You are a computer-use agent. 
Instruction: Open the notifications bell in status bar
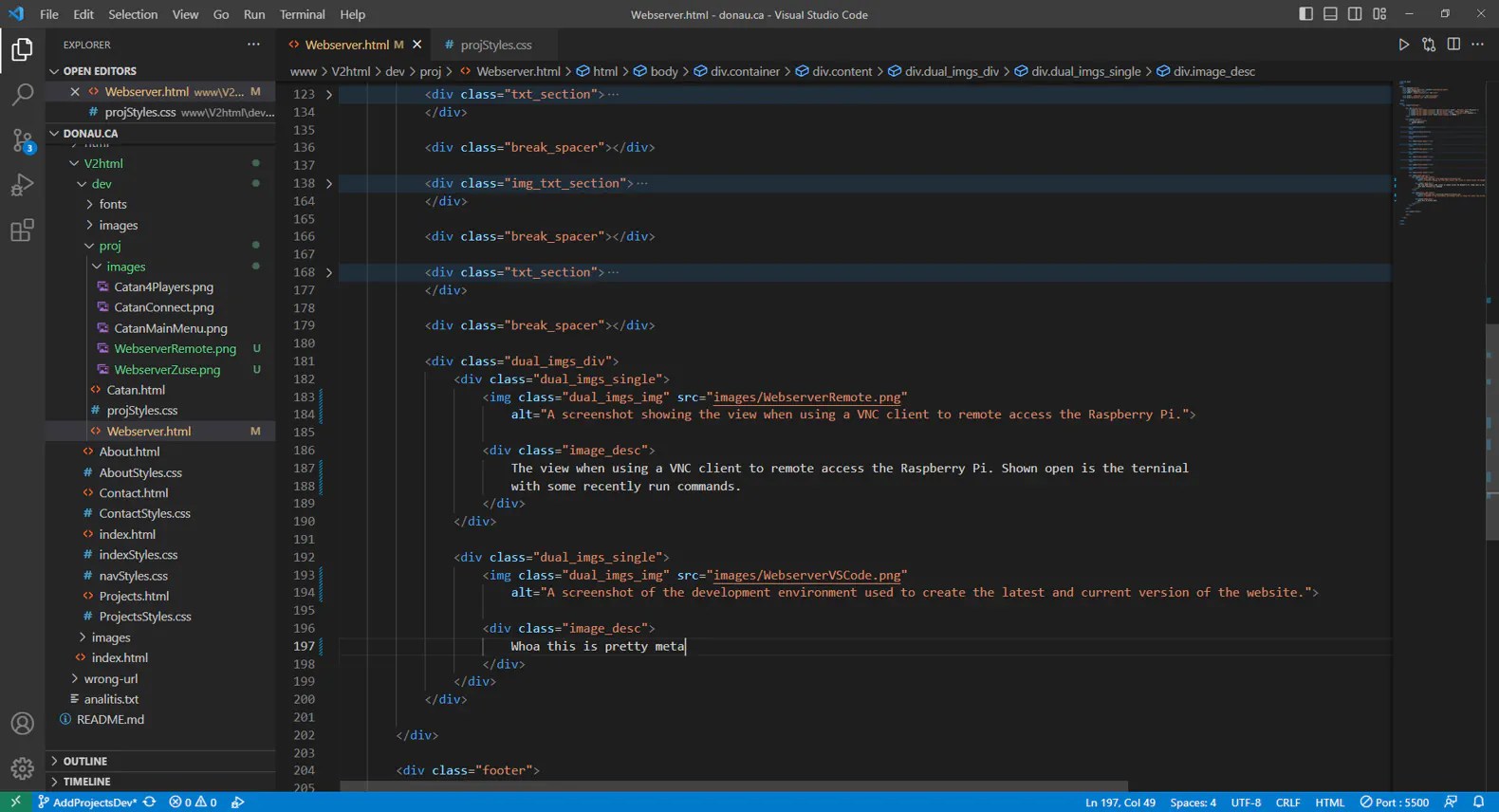tap(1478, 802)
